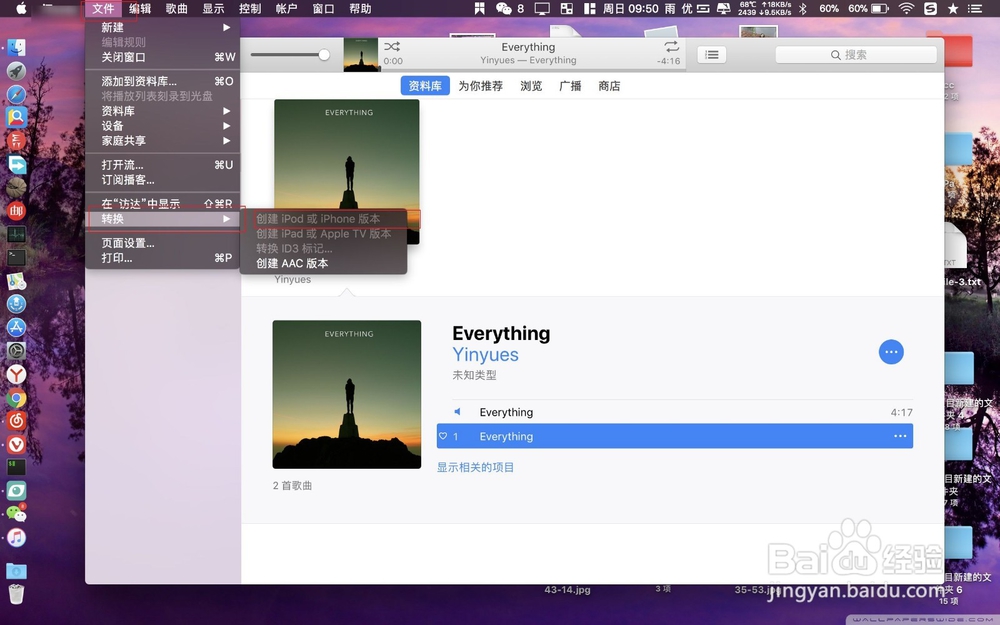Open NetEase Music red icon in Dock
Viewport: 1000px width, 625px height.
pyautogui.click(x=16, y=421)
